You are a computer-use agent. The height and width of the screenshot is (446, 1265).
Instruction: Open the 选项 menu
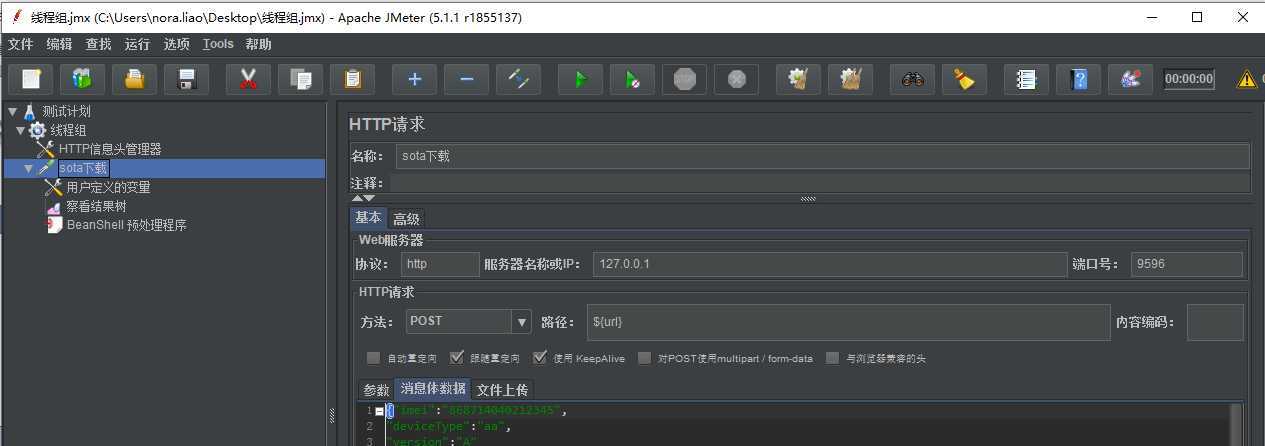click(x=176, y=44)
